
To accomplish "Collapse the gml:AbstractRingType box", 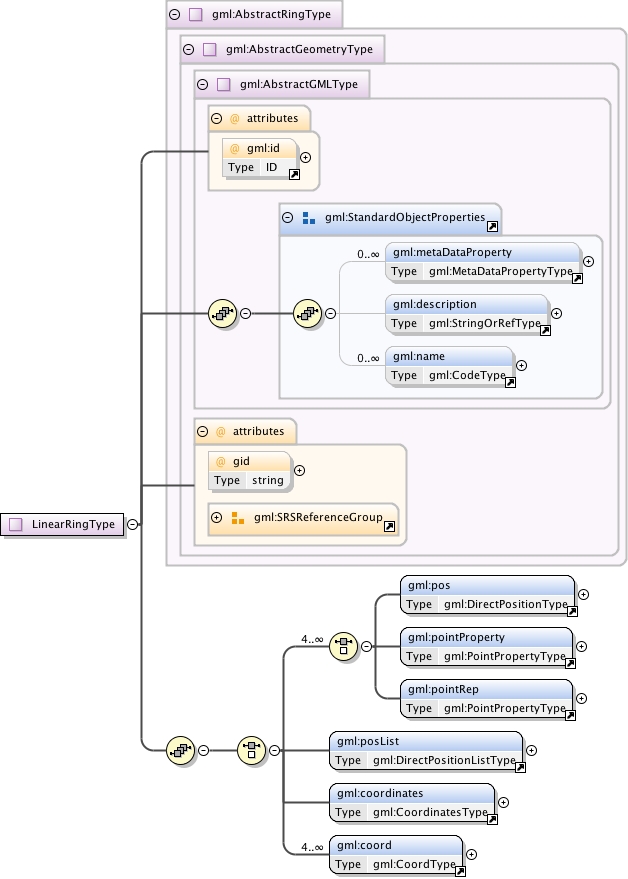I will [175, 15].
